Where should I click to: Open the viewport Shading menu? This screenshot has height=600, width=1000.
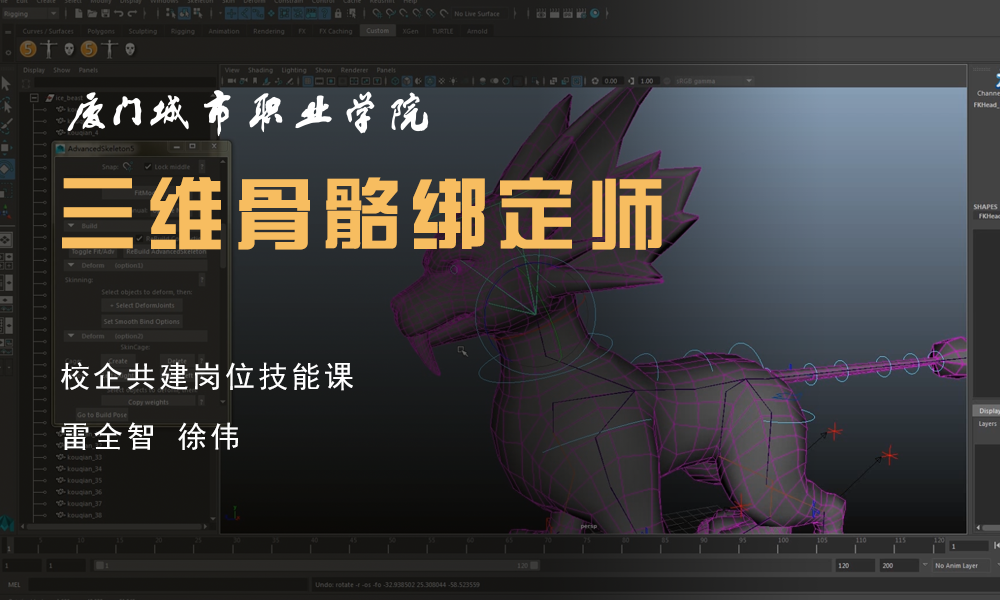pos(260,70)
